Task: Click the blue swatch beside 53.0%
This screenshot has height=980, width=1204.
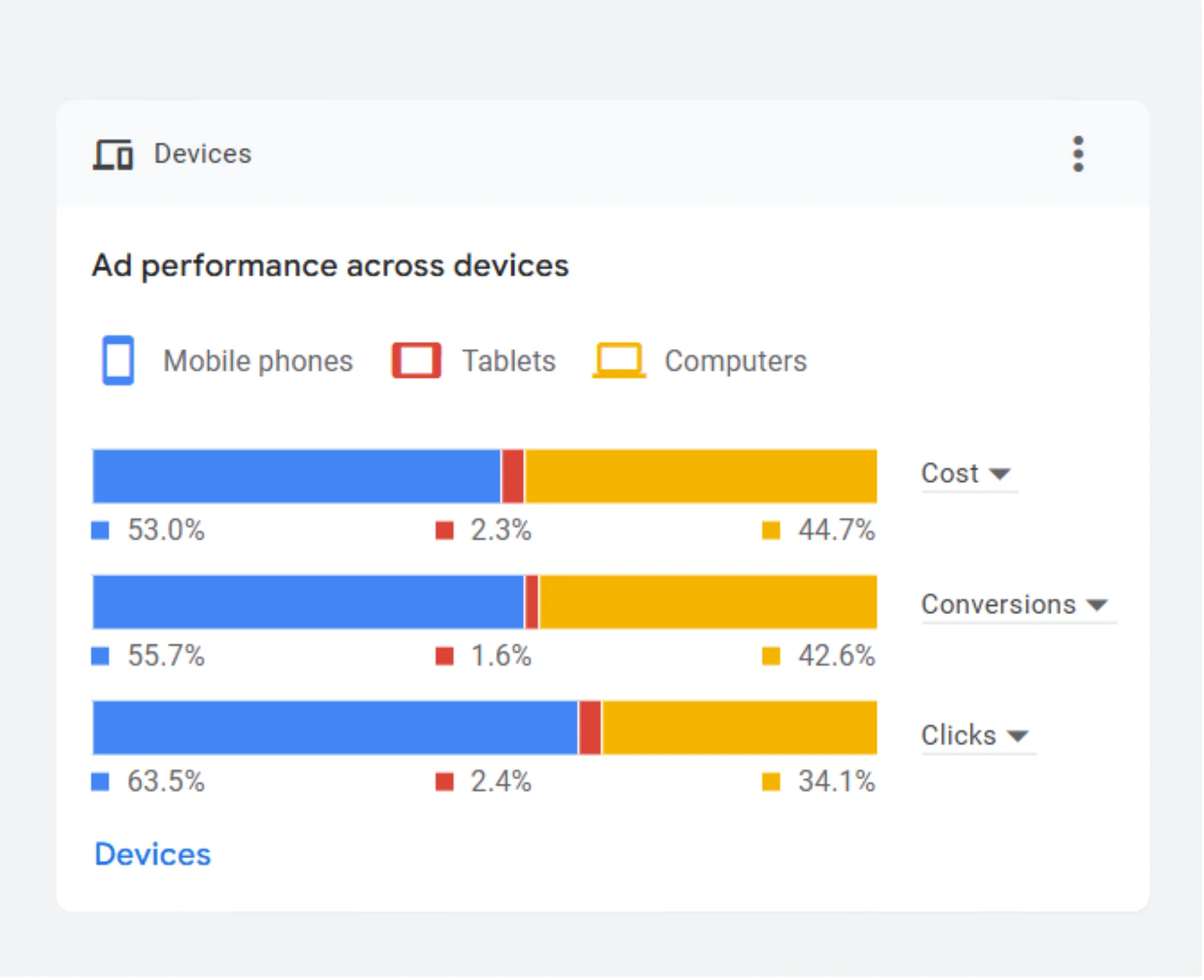Action: (101, 530)
